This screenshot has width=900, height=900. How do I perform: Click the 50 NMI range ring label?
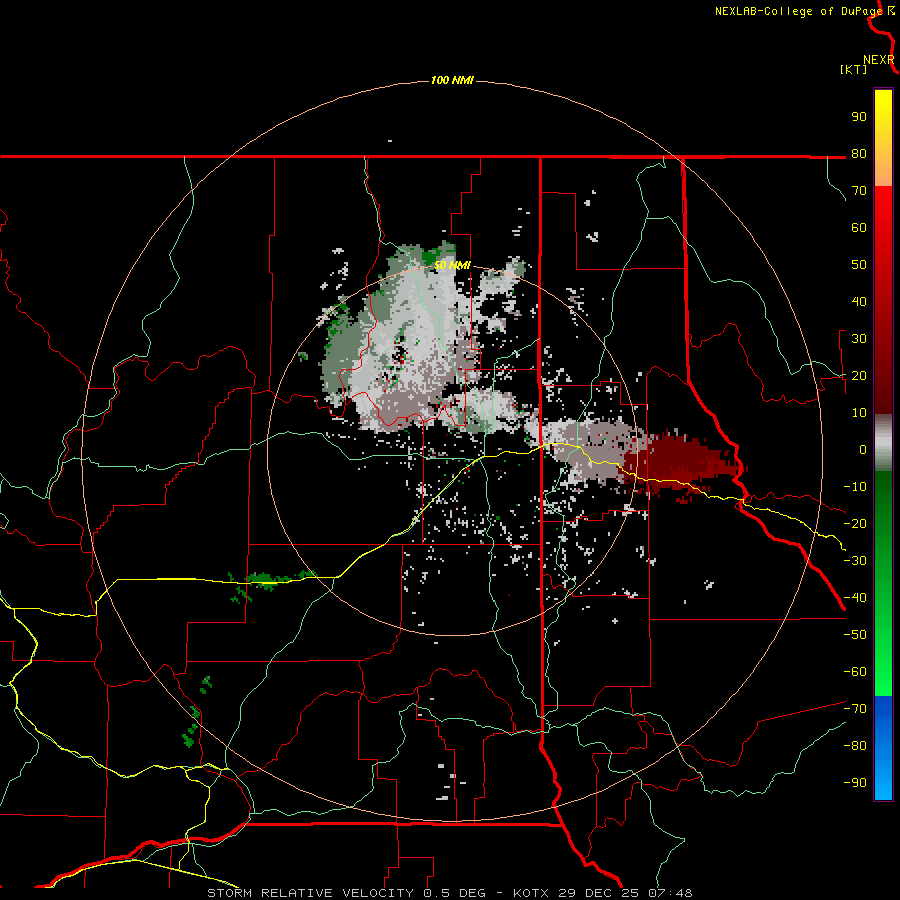(452, 265)
